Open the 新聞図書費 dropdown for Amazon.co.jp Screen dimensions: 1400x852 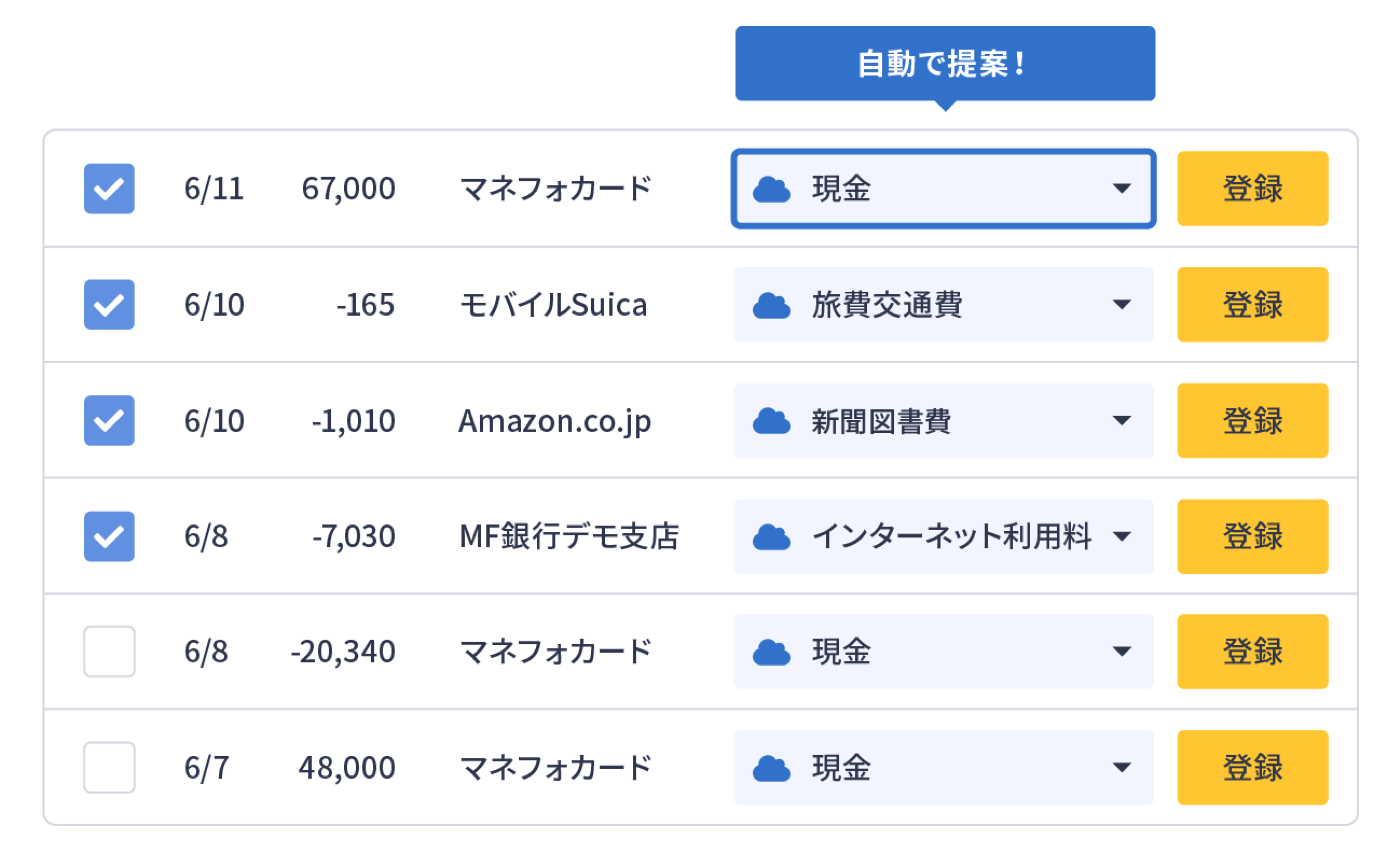coord(1122,421)
